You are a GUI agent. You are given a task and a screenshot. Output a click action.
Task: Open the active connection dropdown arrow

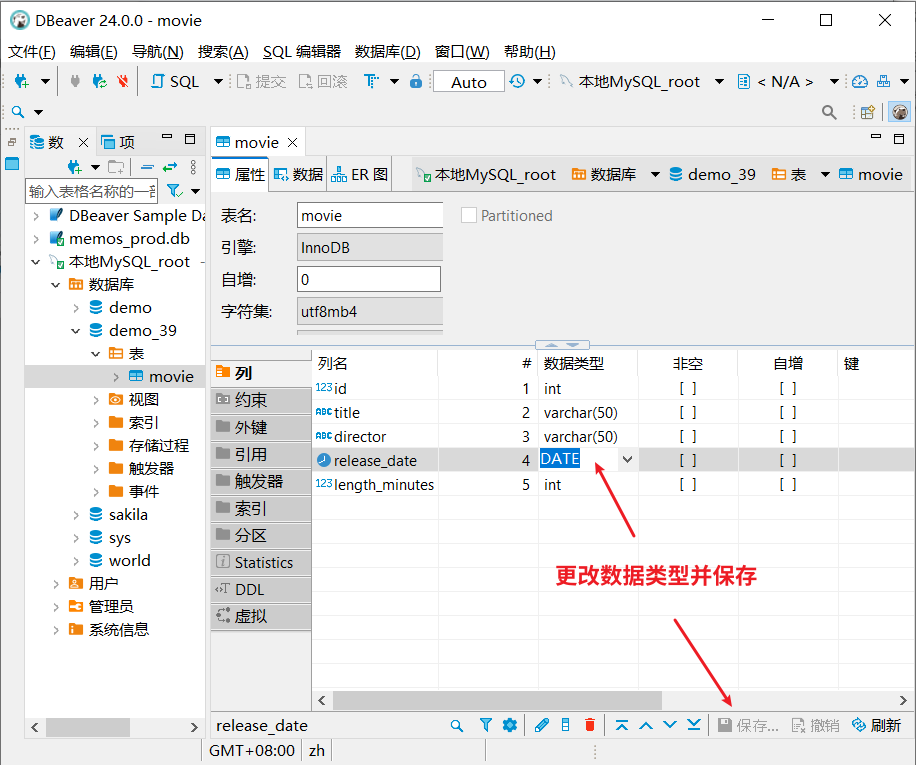[719, 81]
